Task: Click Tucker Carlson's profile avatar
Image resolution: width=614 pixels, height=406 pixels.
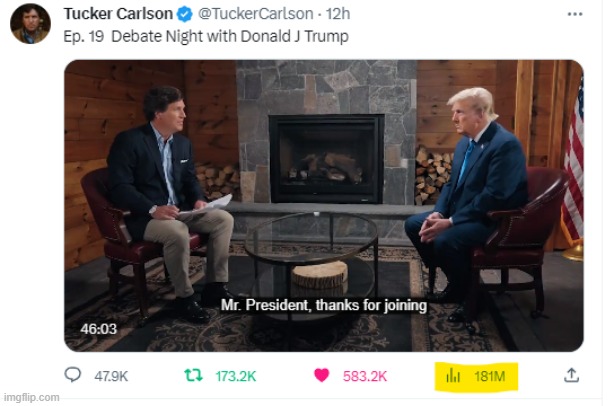Action: point(31,24)
